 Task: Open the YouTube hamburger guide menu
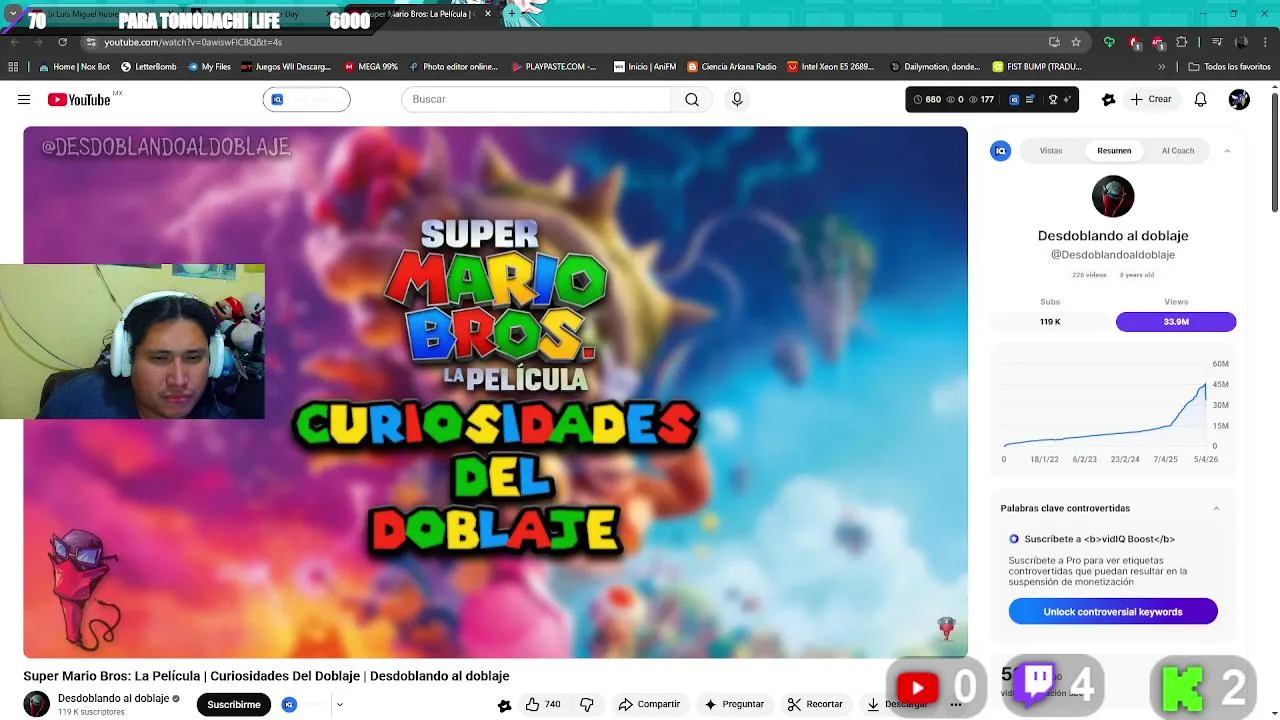[x=24, y=99]
